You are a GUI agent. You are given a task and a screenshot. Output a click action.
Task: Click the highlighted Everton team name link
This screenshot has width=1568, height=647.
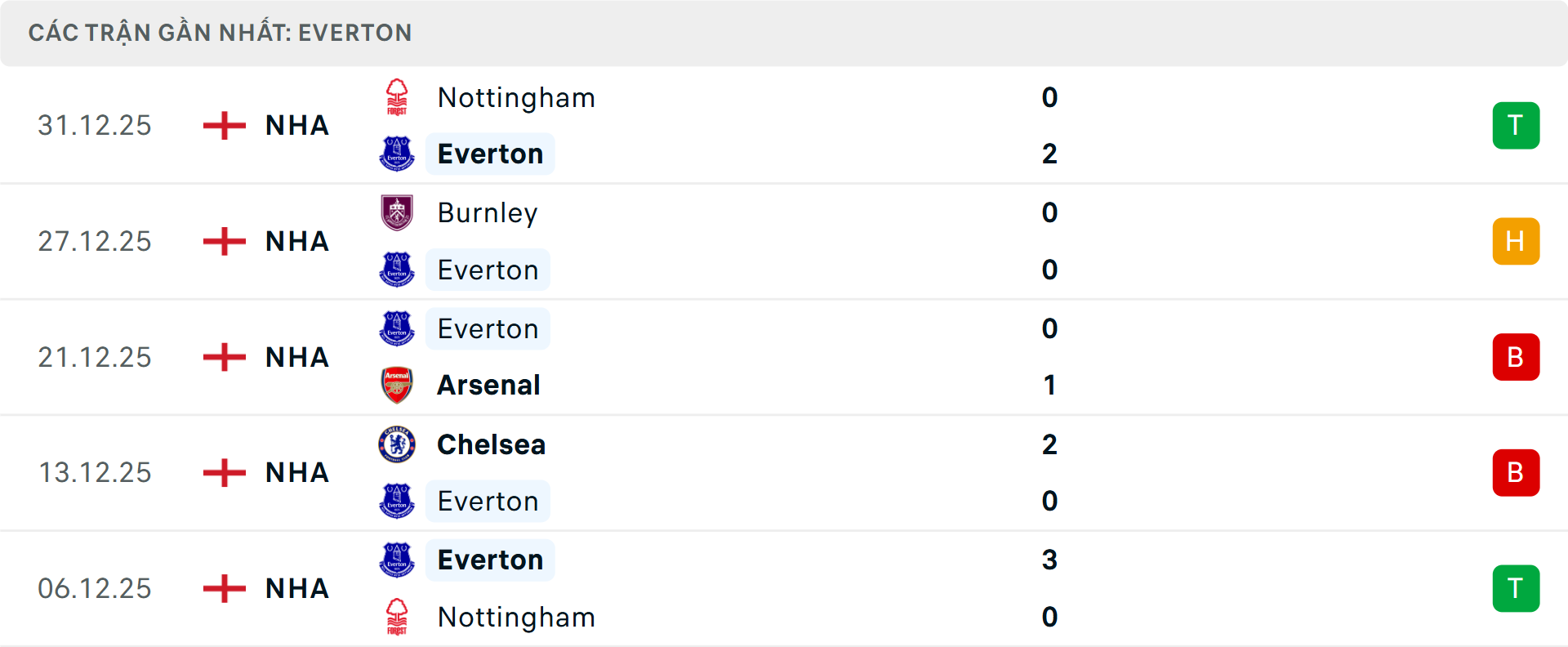click(x=490, y=154)
